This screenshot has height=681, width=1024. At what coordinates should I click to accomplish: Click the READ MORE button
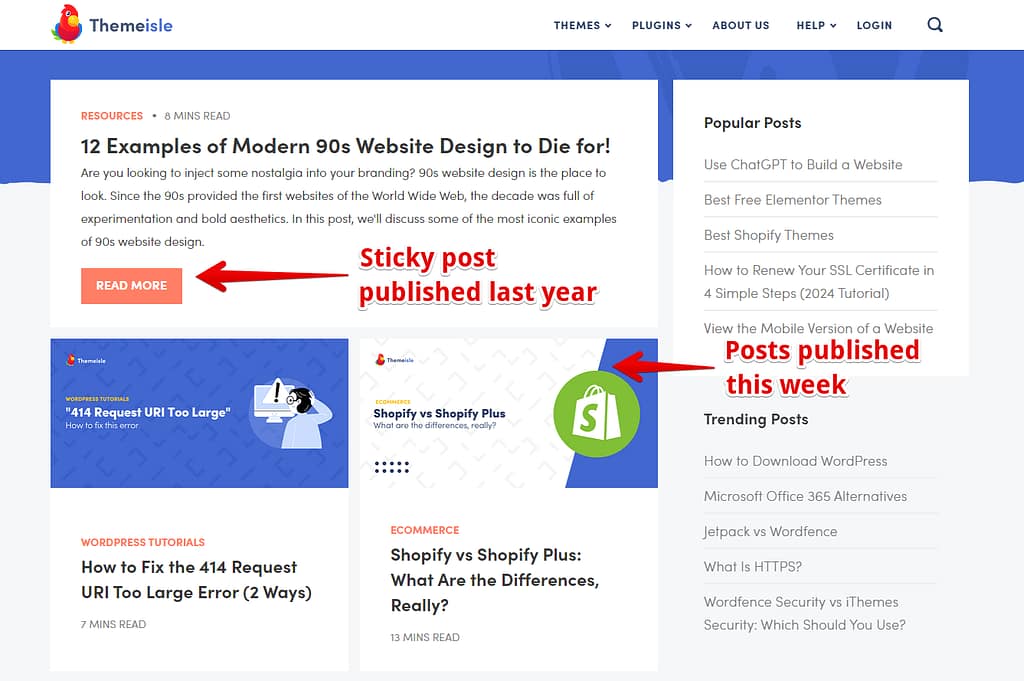(x=131, y=285)
